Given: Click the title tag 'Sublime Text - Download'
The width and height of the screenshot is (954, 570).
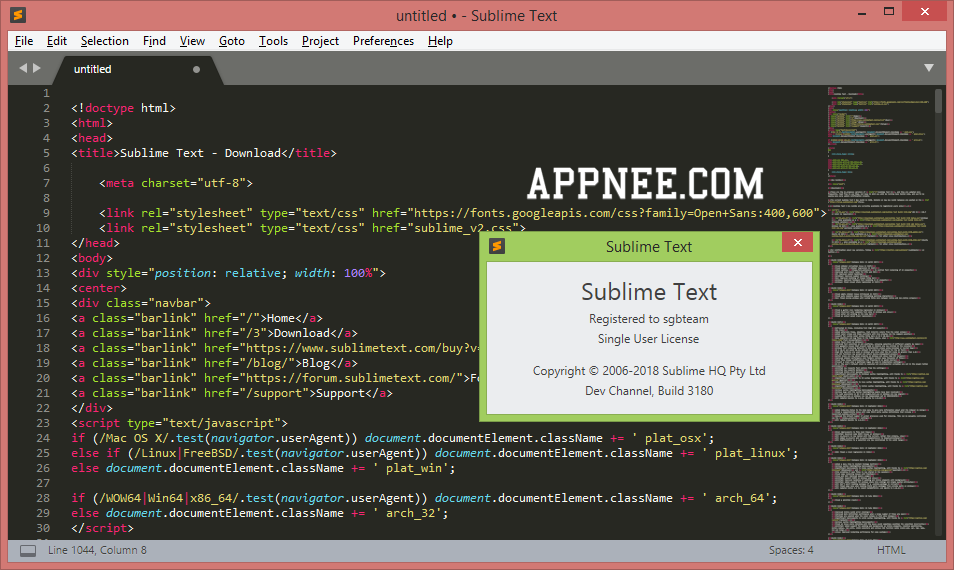Looking at the screenshot, I should tap(204, 153).
